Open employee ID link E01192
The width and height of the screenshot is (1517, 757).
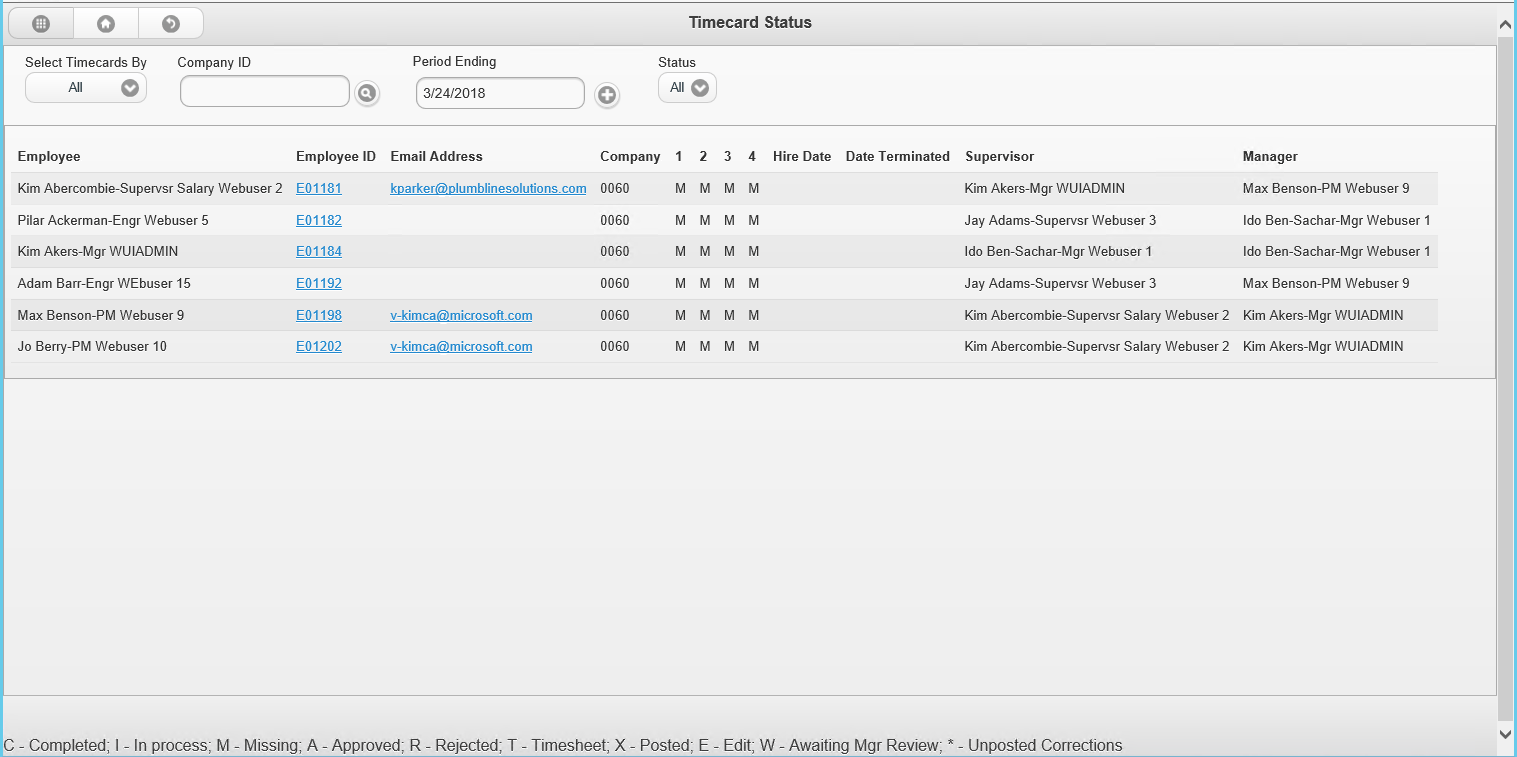pyautogui.click(x=319, y=283)
